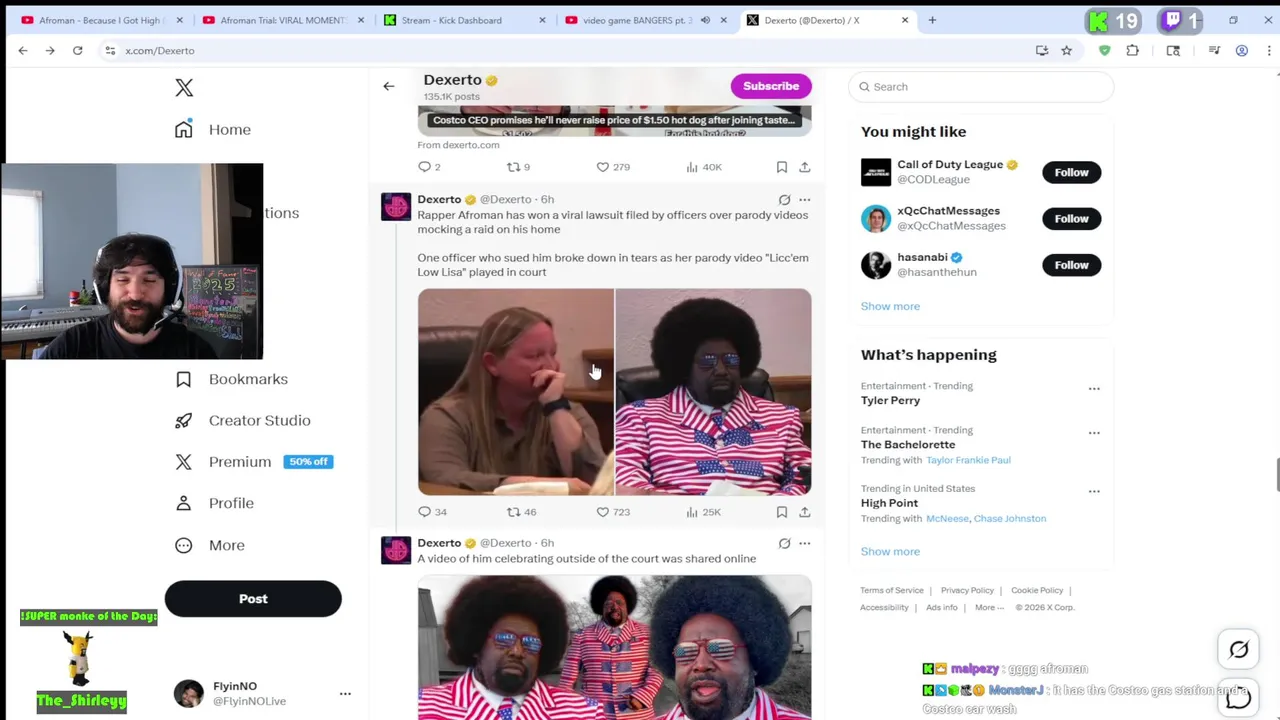Open more options on the celebration post
1280x720 pixels.
click(804, 544)
